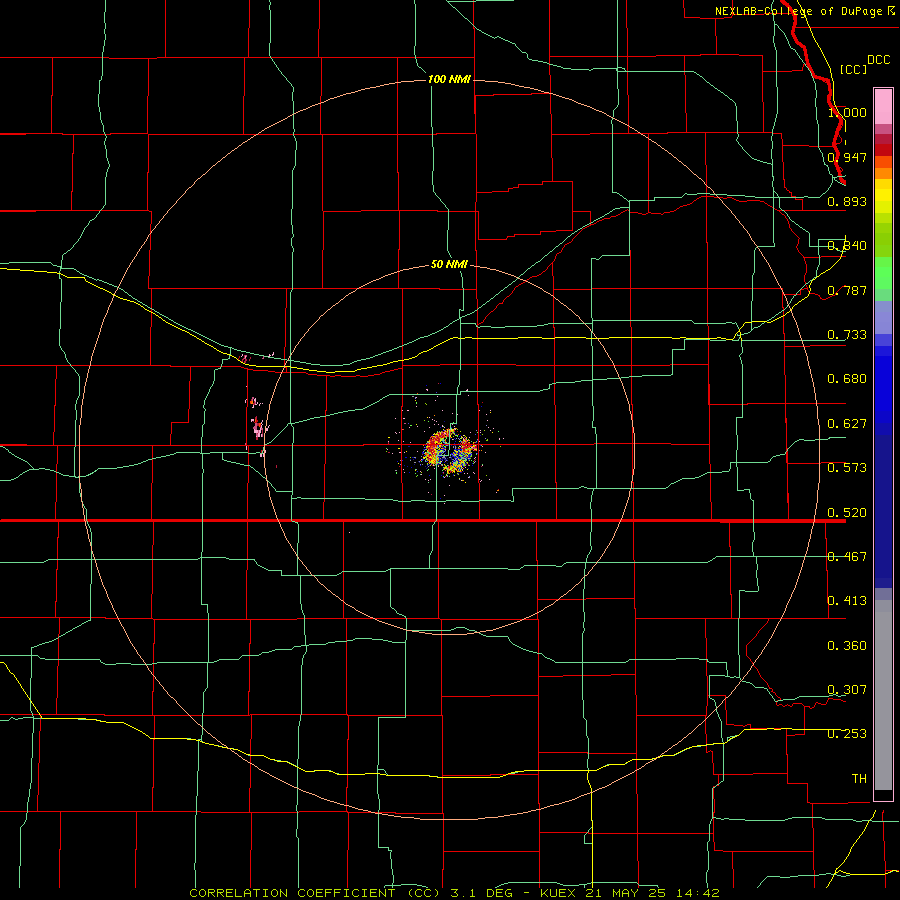Image resolution: width=900 pixels, height=900 pixels.
Task: Pick the red segment of the color bar
Action: [883, 150]
